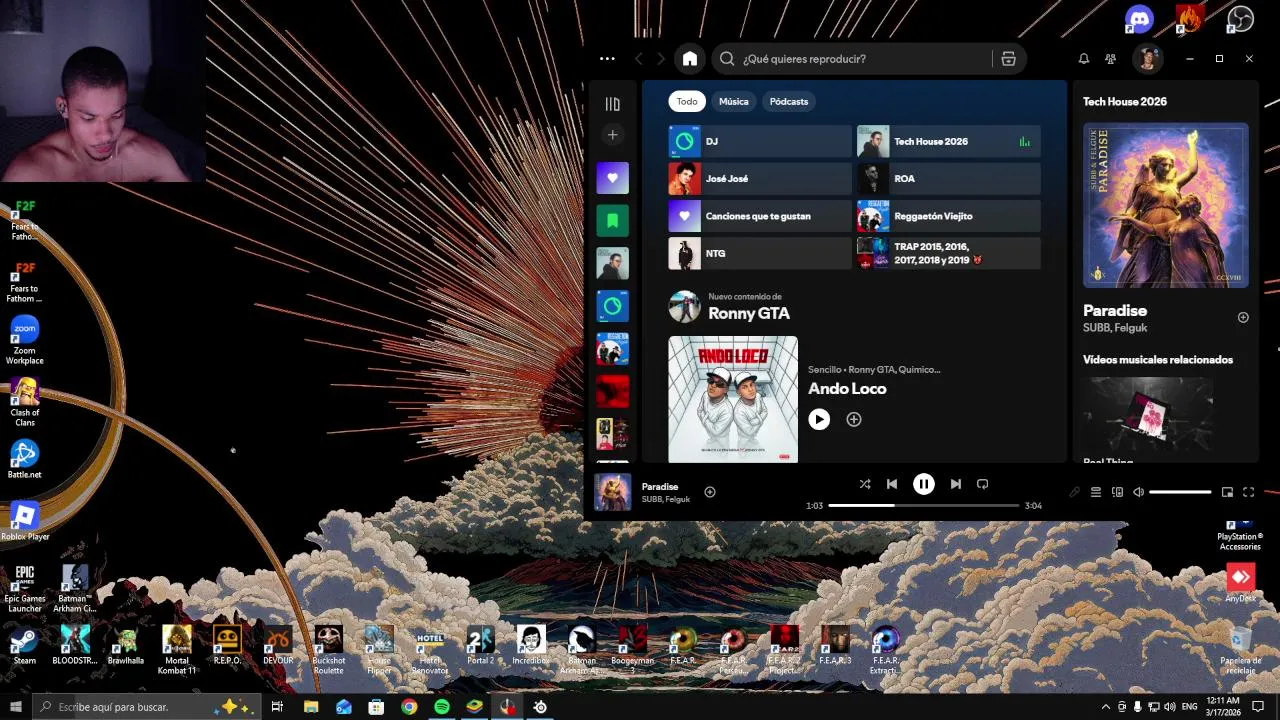Open Windows Start menu
Viewport: 1280px width, 720px height.
16,707
